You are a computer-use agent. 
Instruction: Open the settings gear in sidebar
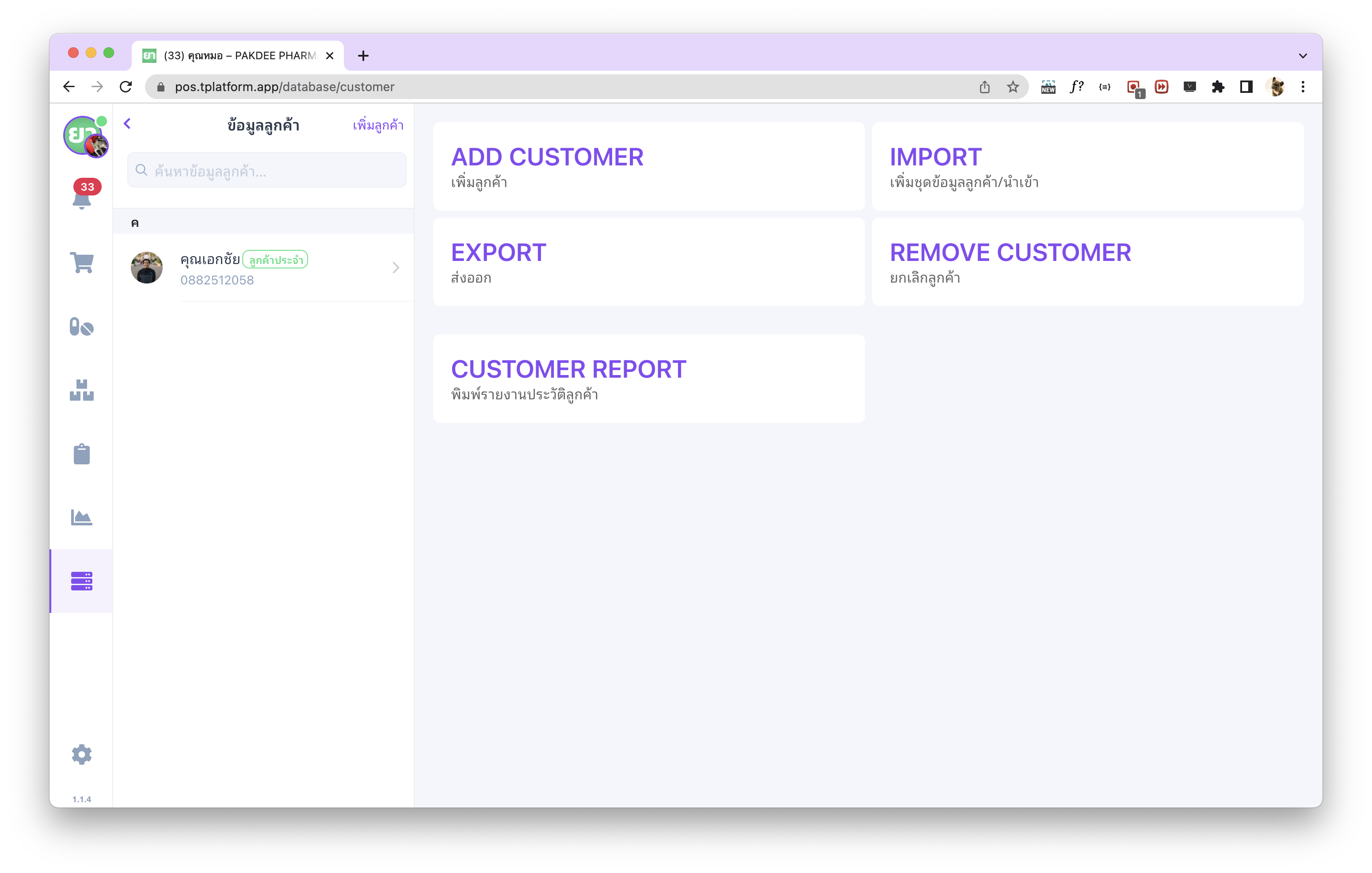click(82, 754)
